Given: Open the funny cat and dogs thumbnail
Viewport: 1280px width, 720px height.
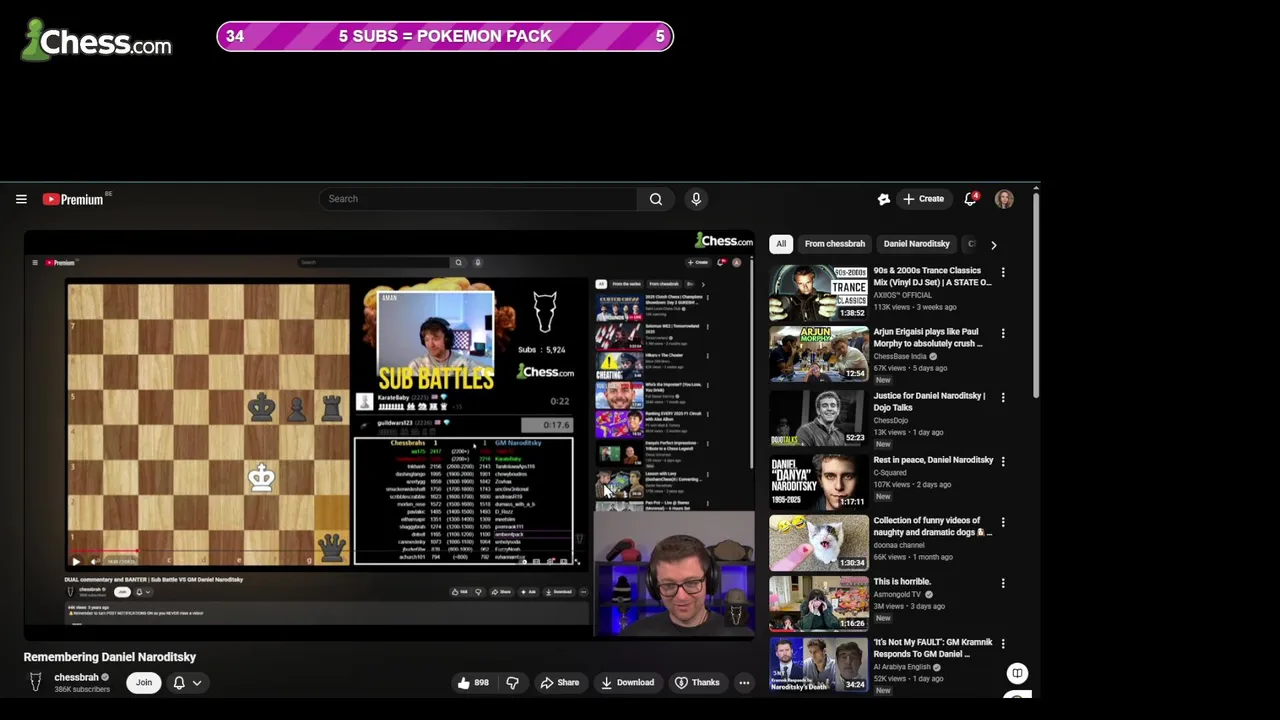Looking at the screenshot, I should 819,543.
